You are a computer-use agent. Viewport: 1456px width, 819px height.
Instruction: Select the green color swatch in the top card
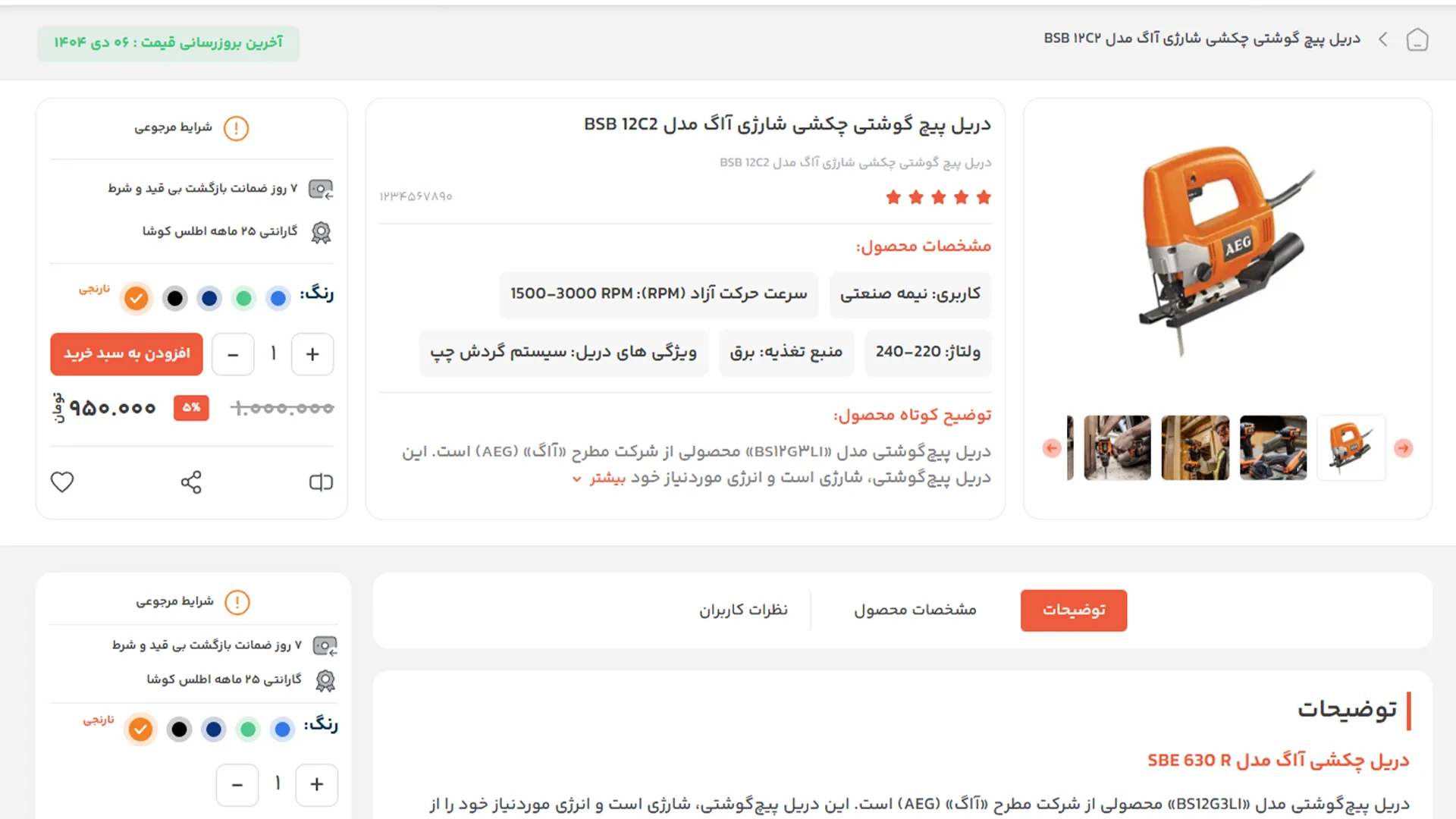click(243, 298)
